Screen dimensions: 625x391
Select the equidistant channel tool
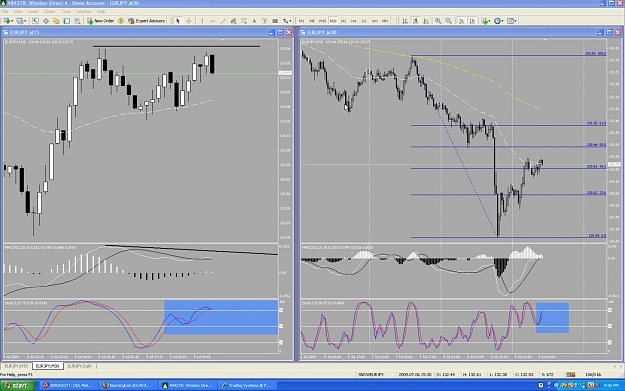point(233,21)
